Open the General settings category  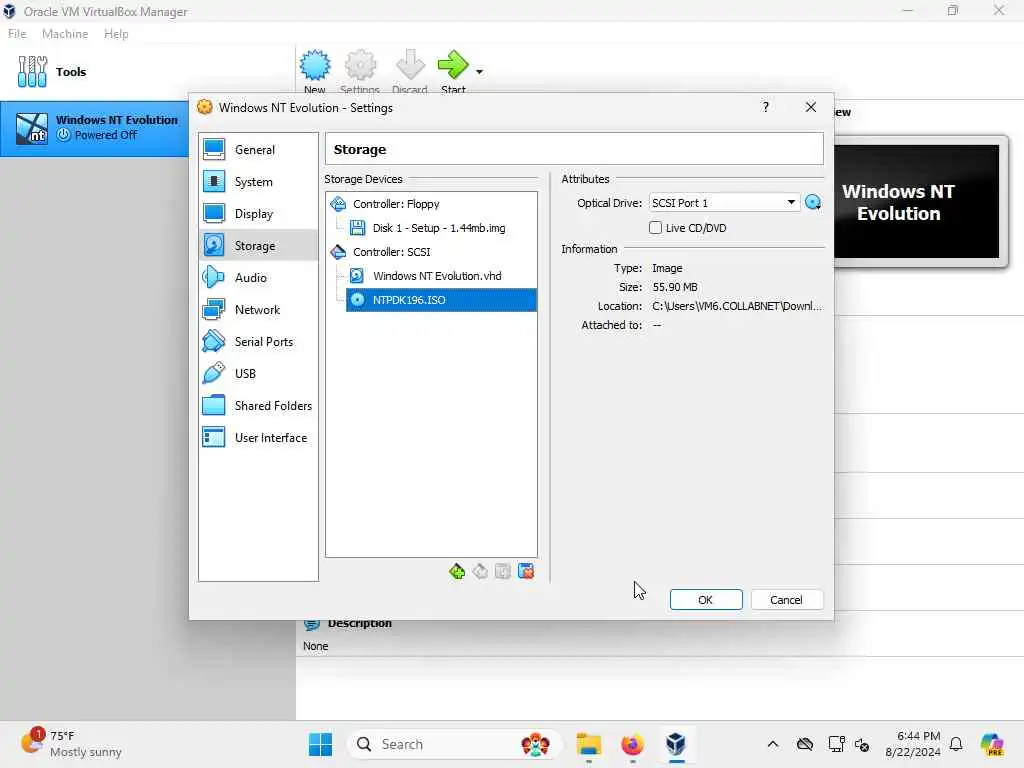point(258,150)
